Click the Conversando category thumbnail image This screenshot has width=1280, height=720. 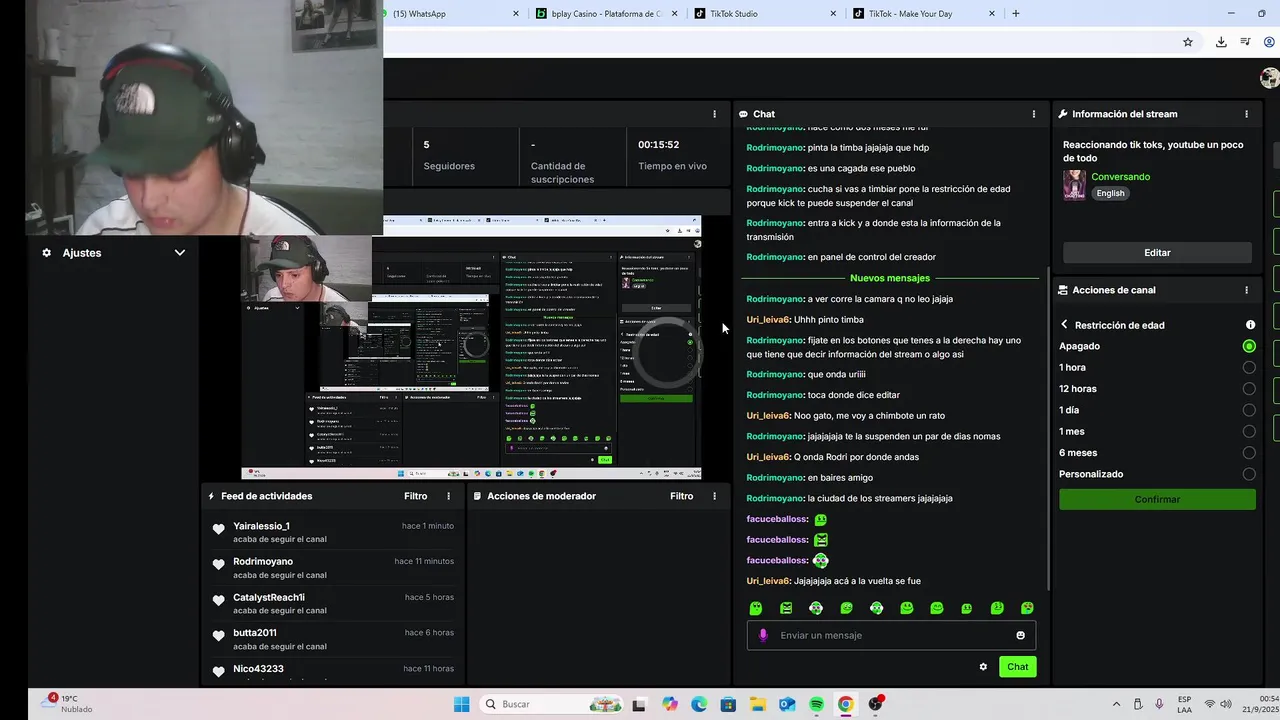[1074, 185]
